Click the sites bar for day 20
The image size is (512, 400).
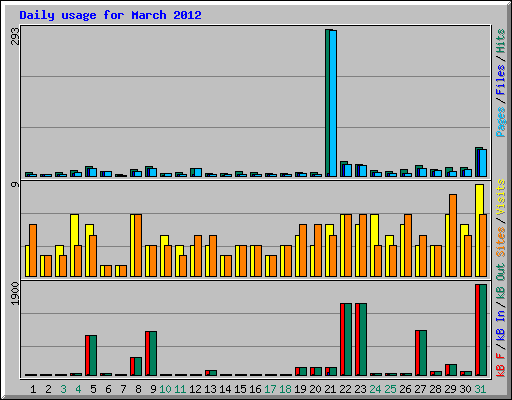point(318,250)
